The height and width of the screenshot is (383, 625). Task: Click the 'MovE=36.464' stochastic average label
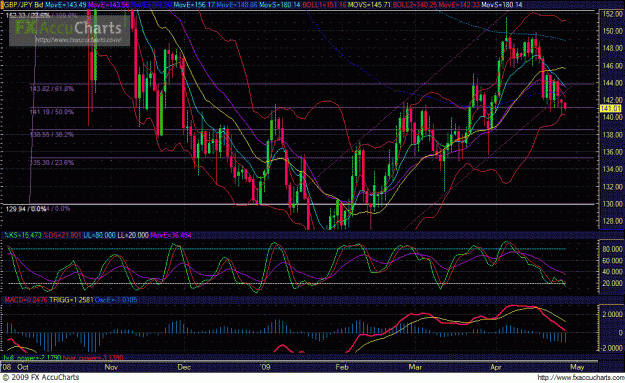pos(171,235)
